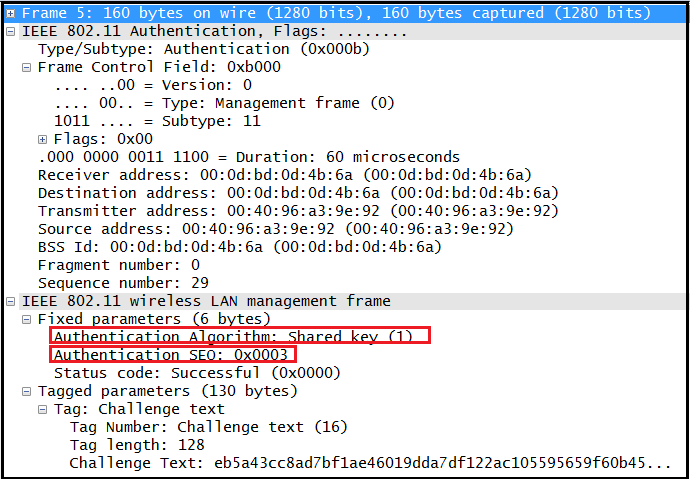Expand the Frame 5 summary row

11,13
